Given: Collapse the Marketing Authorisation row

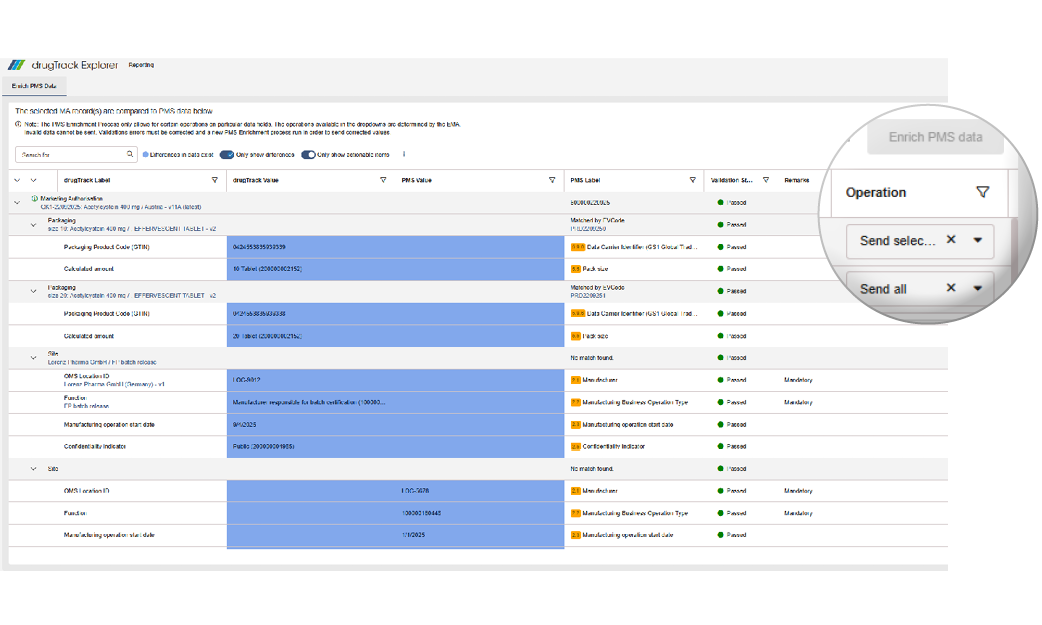Looking at the screenshot, I should (x=15, y=202).
